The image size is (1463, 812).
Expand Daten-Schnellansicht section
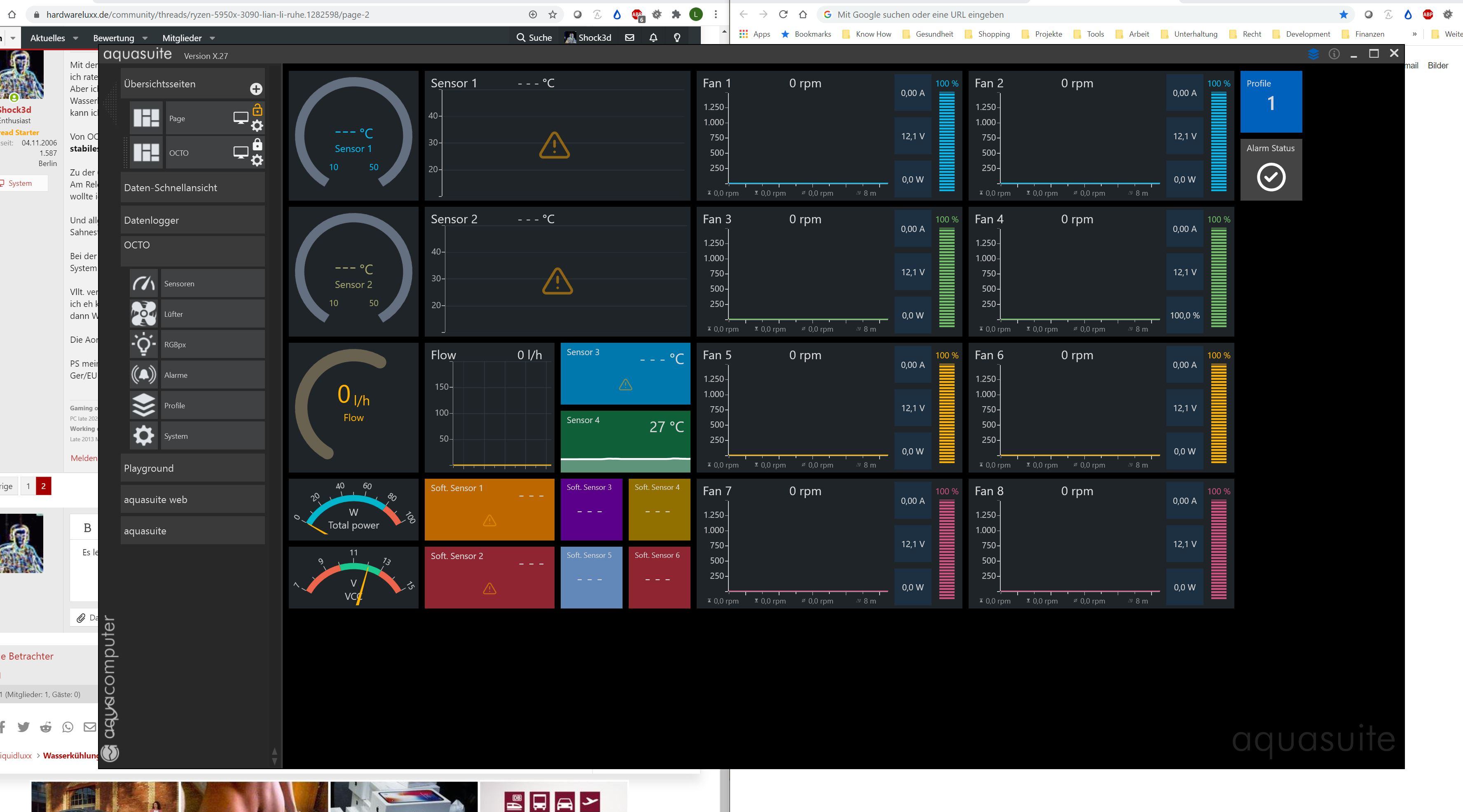coord(192,188)
